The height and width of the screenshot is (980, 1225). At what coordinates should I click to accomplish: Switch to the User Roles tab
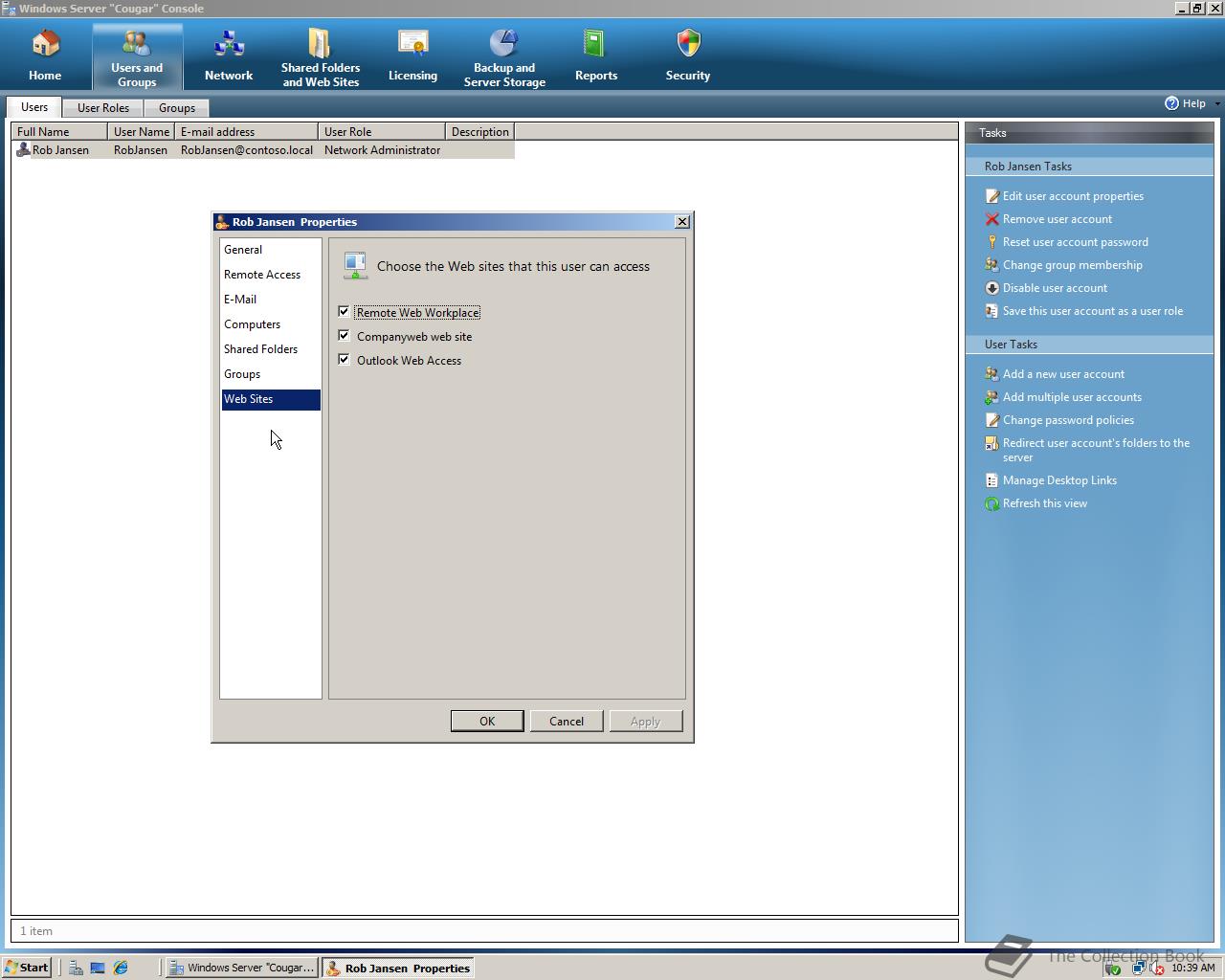(103, 108)
